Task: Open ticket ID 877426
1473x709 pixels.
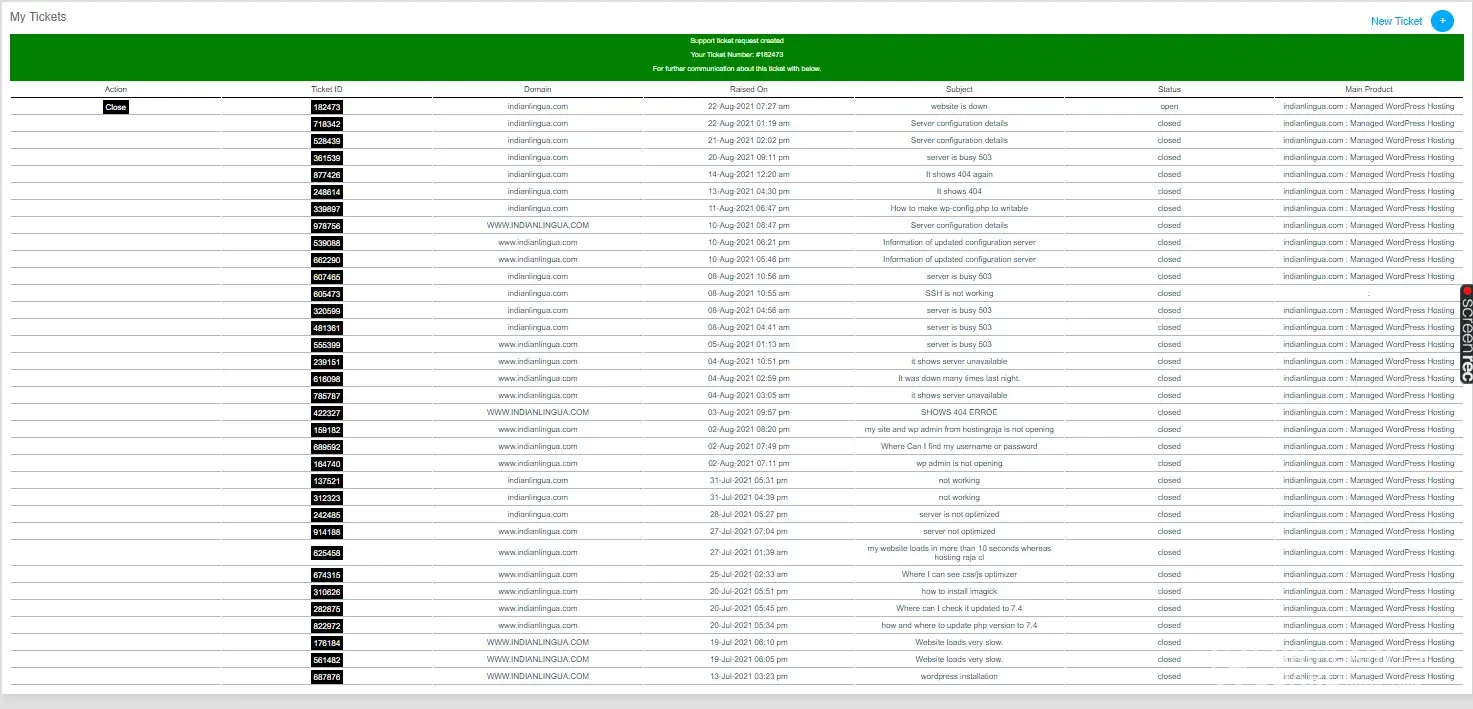Action: point(327,175)
